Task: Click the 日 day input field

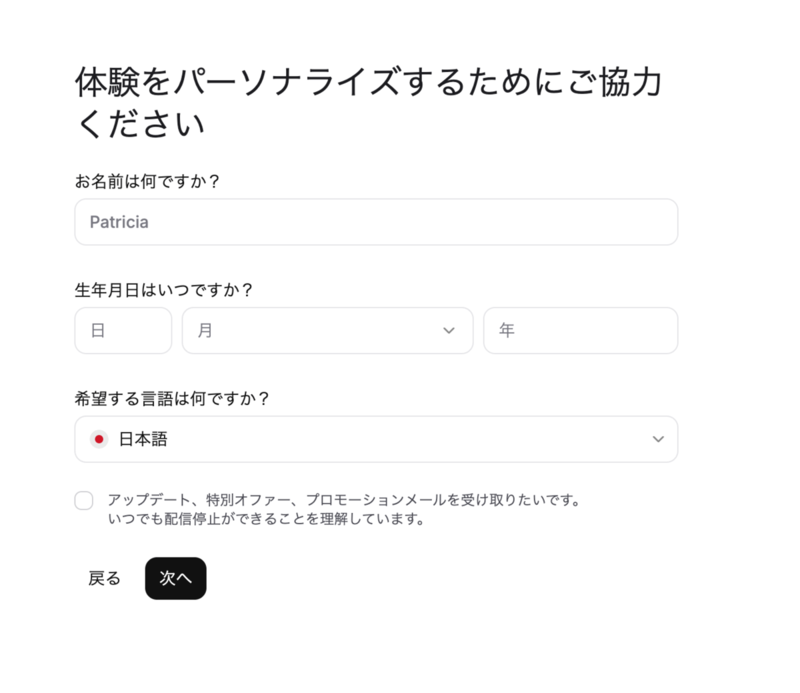Action: pyautogui.click(x=123, y=330)
